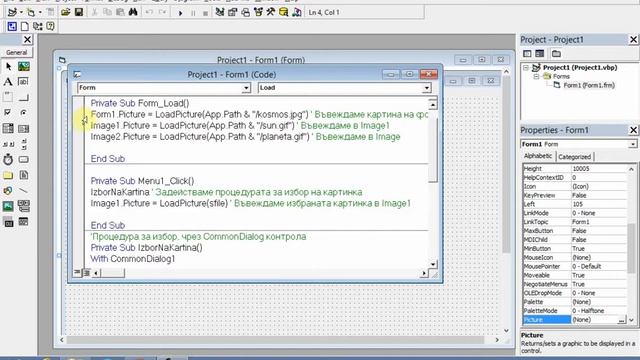Start the program with the Run arrow
Screen dimensions: 640x360
180,13
